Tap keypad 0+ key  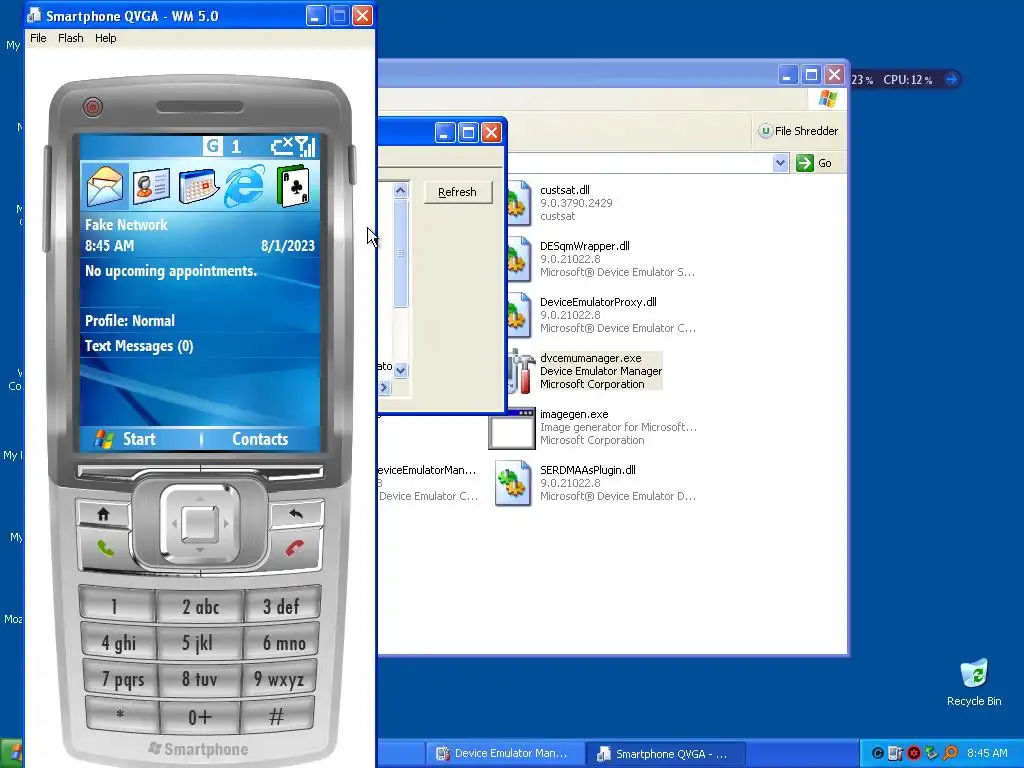199,717
